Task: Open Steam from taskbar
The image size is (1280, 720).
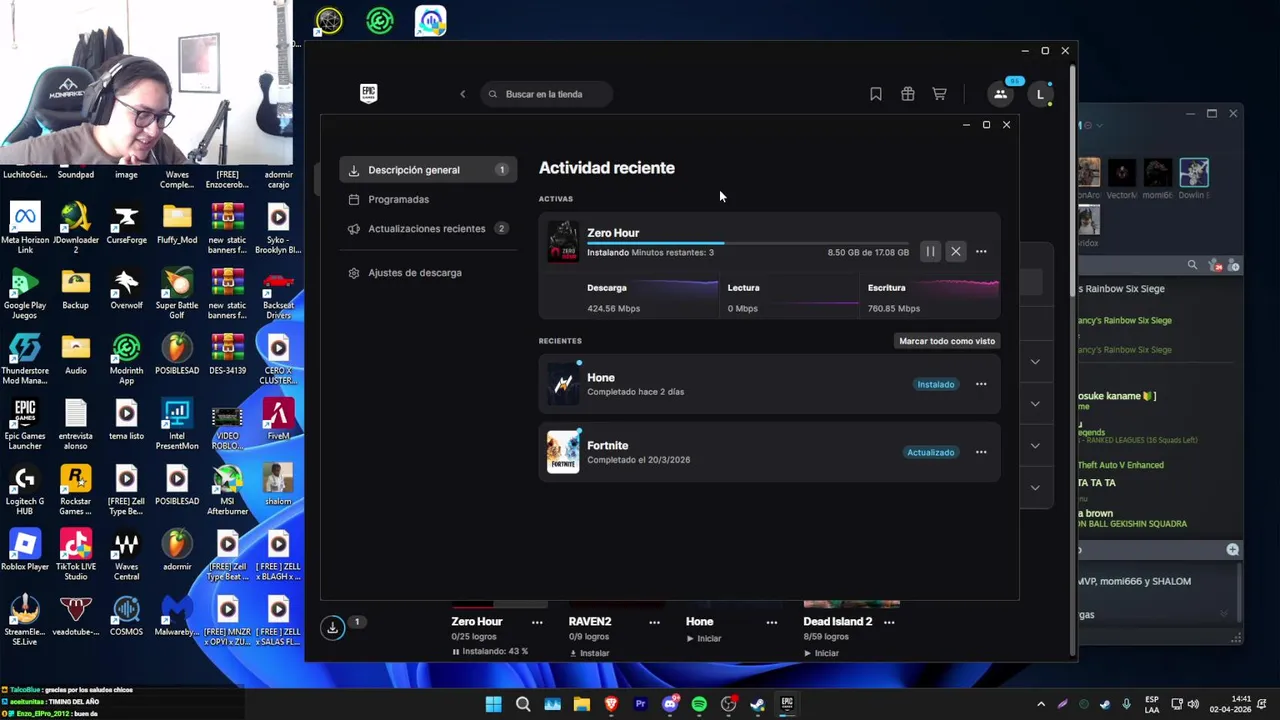Action: click(758, 704)
